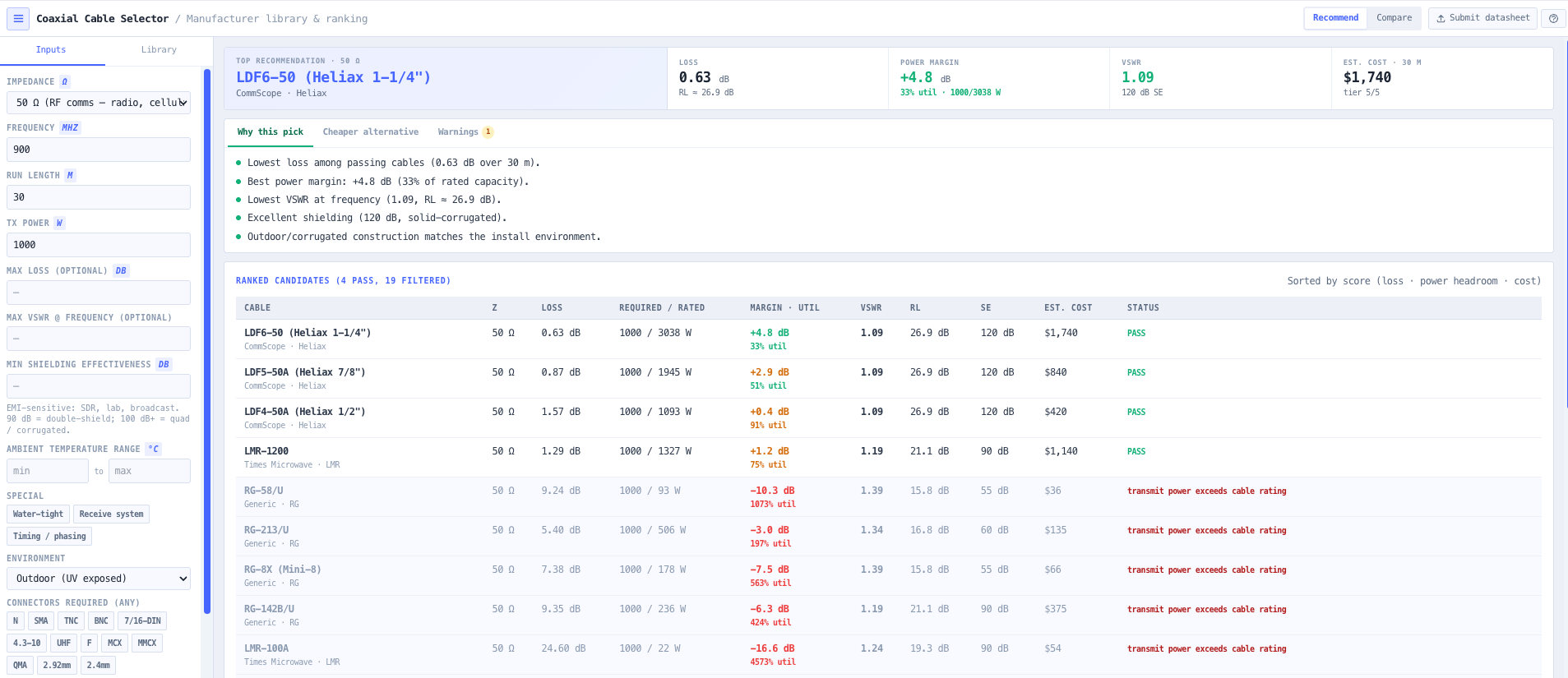Open the Cheaper alternative tab
Screen dimensions: 1568x678
371,132
